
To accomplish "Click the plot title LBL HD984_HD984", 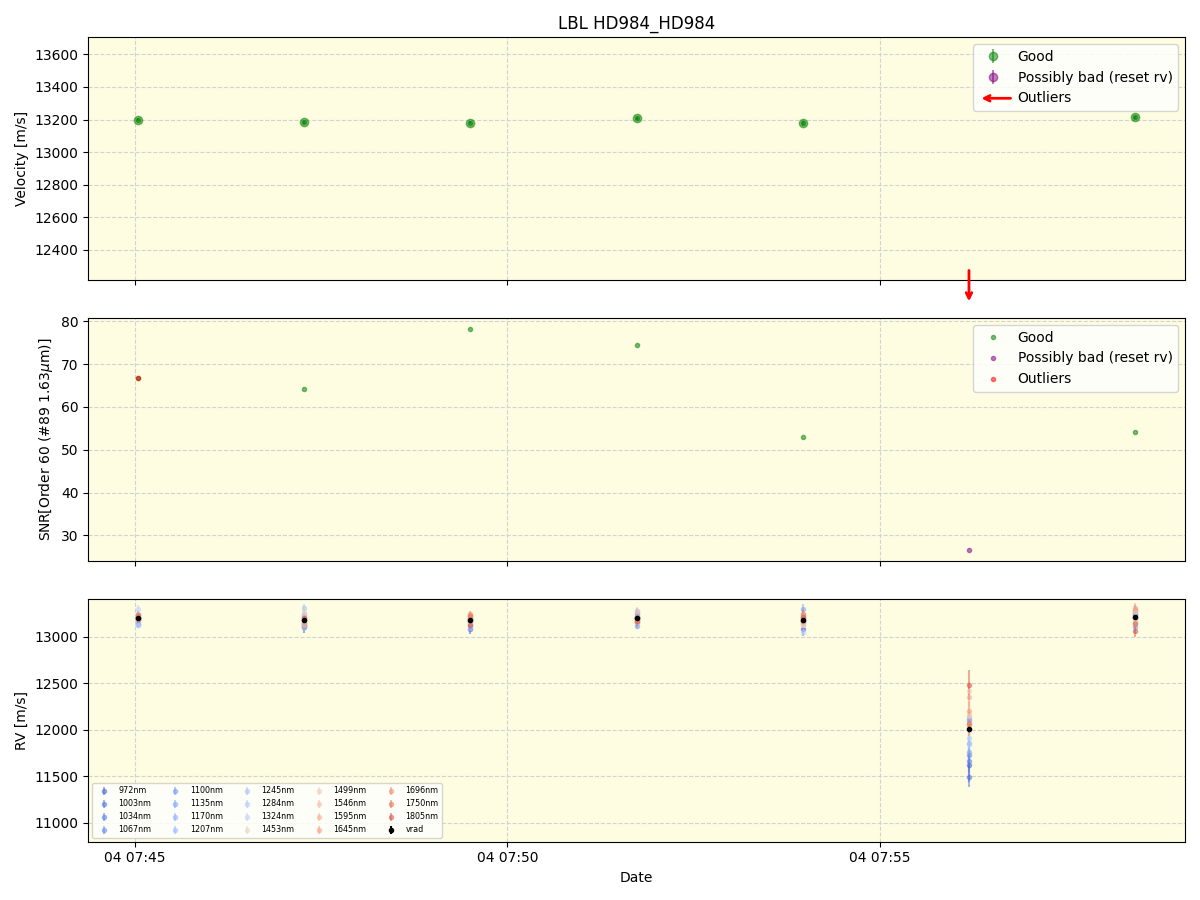I will pyautogui.click(x=636, y=23).
